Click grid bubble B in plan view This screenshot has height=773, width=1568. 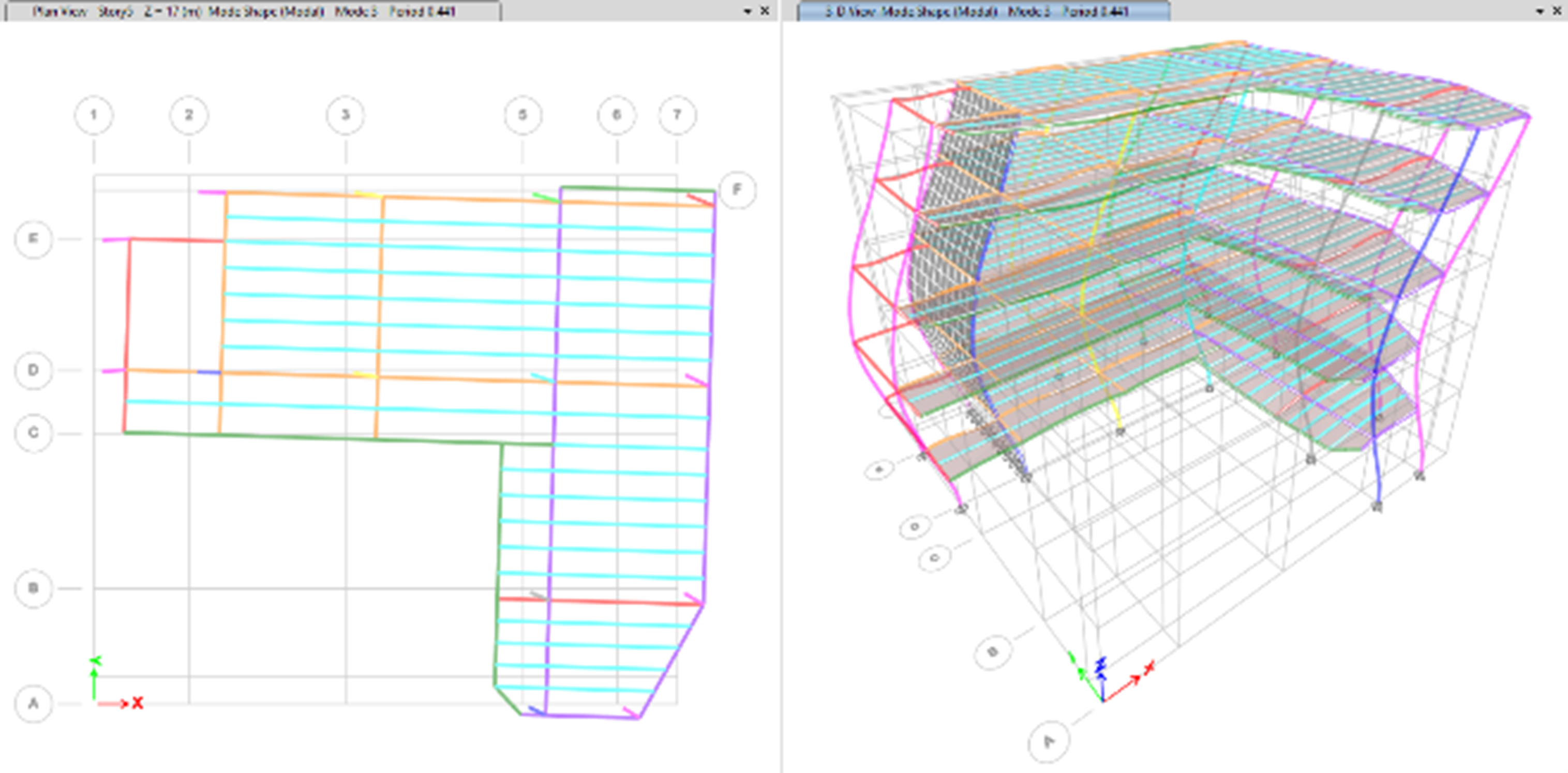point(34,588)
